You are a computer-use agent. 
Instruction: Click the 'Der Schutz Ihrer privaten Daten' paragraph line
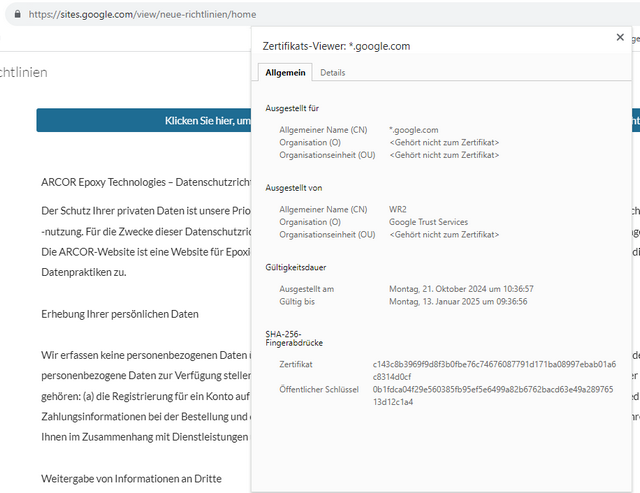pyautogui.click(x=146, y=211)
